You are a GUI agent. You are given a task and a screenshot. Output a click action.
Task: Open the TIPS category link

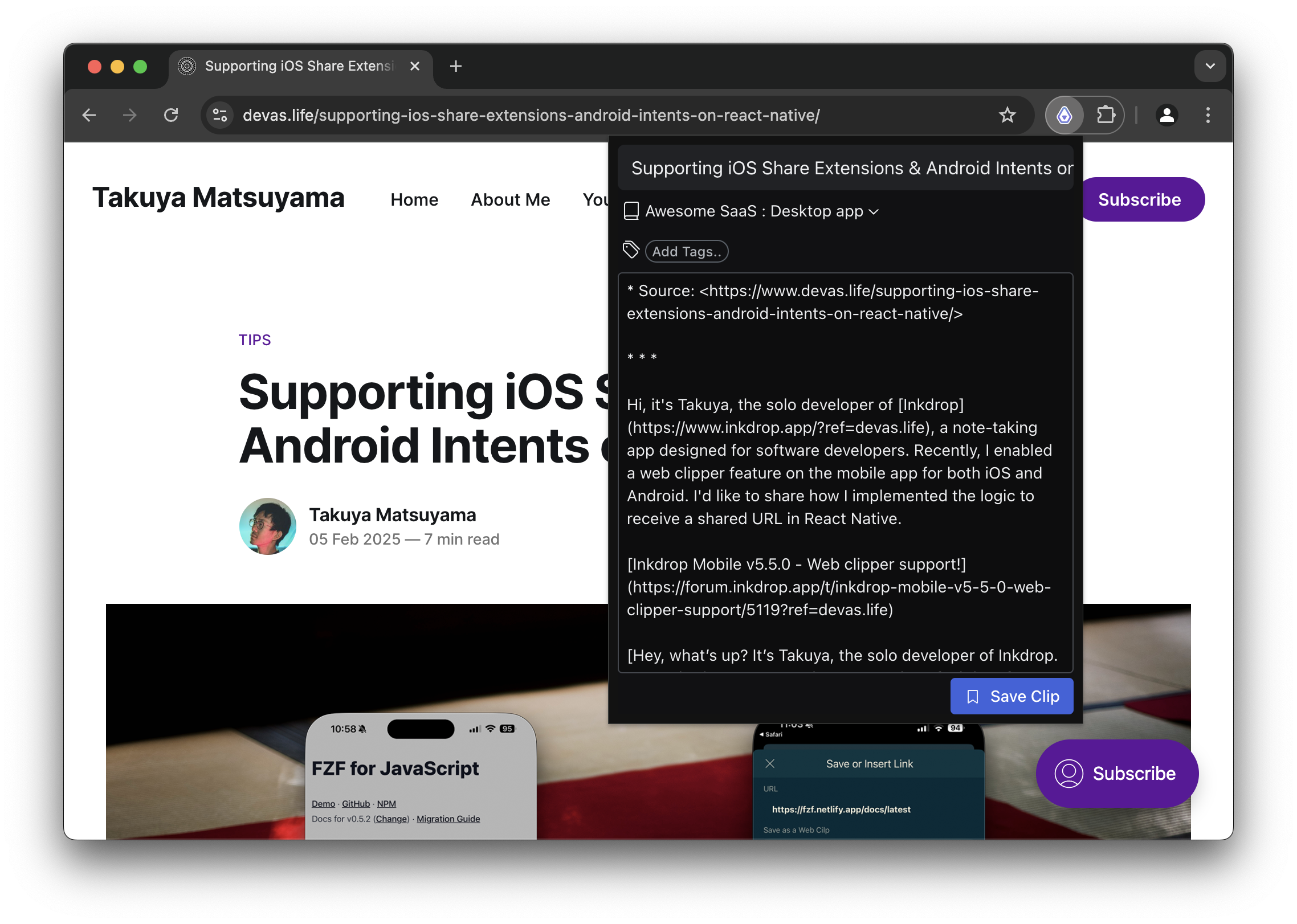point(254,340)
